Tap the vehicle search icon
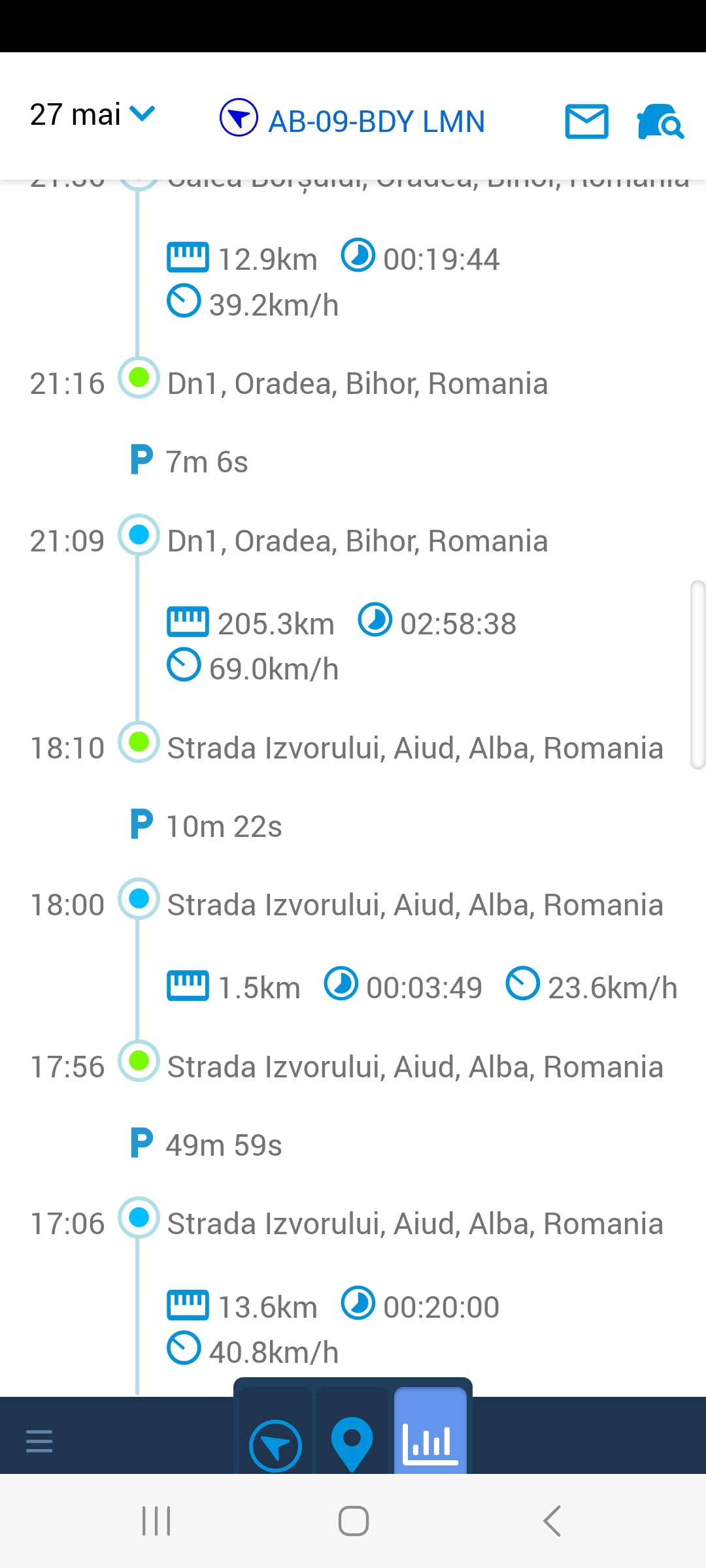This screenshot has width=706, height=1568. (660, 122)
